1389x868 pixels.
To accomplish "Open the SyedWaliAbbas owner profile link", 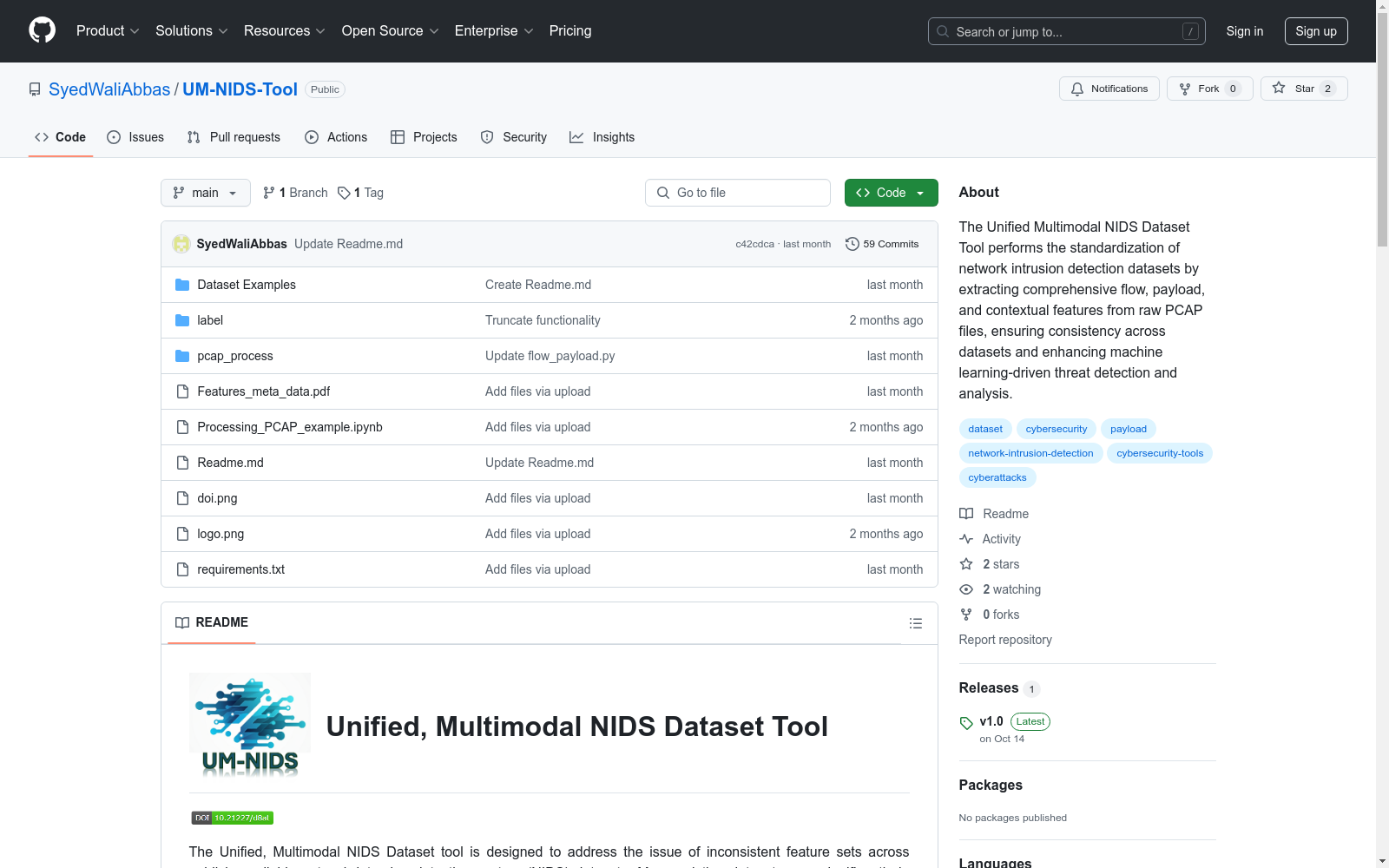I will (109, 89).
